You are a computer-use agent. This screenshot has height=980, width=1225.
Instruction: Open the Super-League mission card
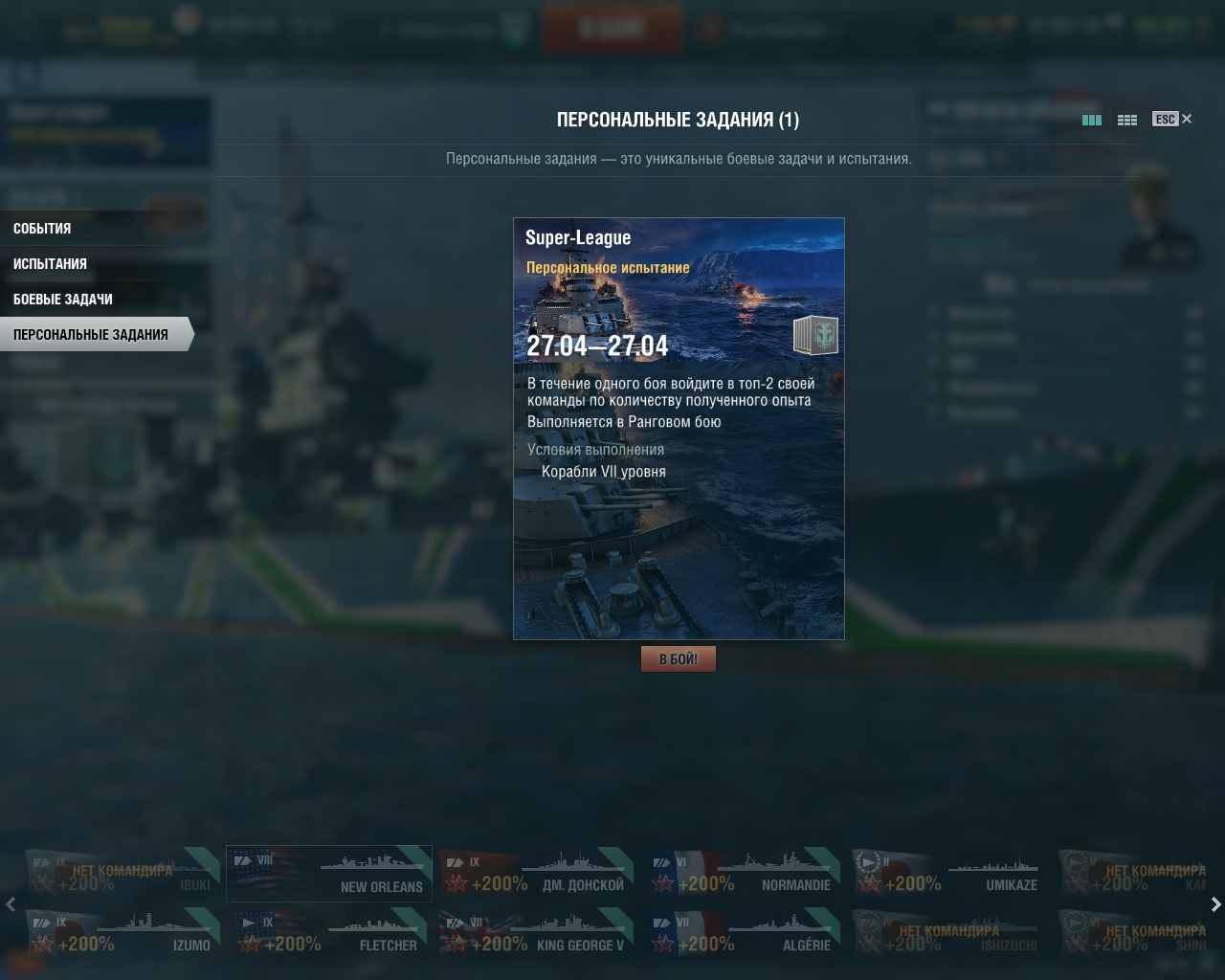(679, 429)
